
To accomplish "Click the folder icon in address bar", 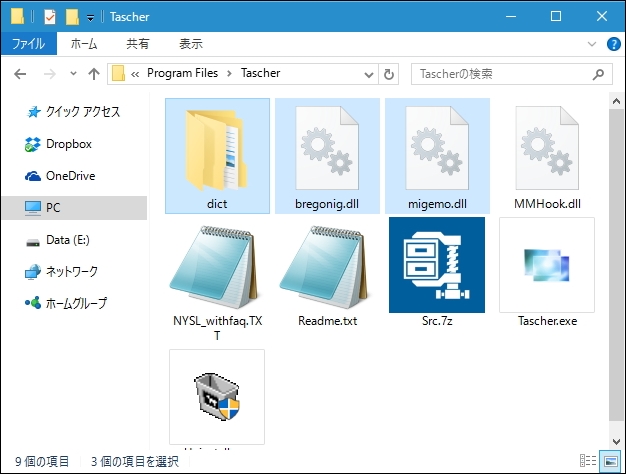I will pyautogui.click(x=118, y=73).
